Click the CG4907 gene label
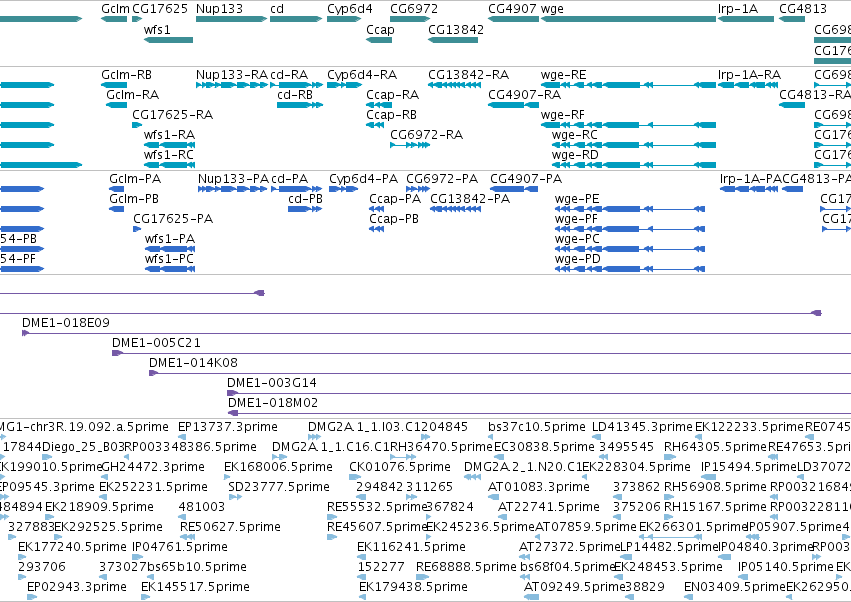Image resolution: width=851 pixels, height=602 pixels. [x=512, y=9]
